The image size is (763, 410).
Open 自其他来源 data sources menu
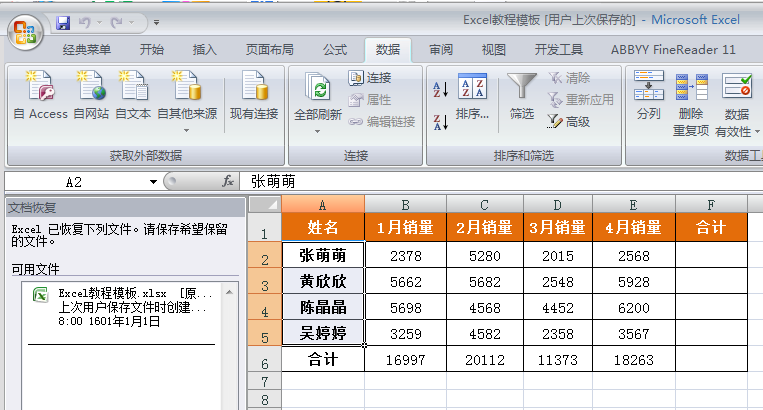click(187, 102)
